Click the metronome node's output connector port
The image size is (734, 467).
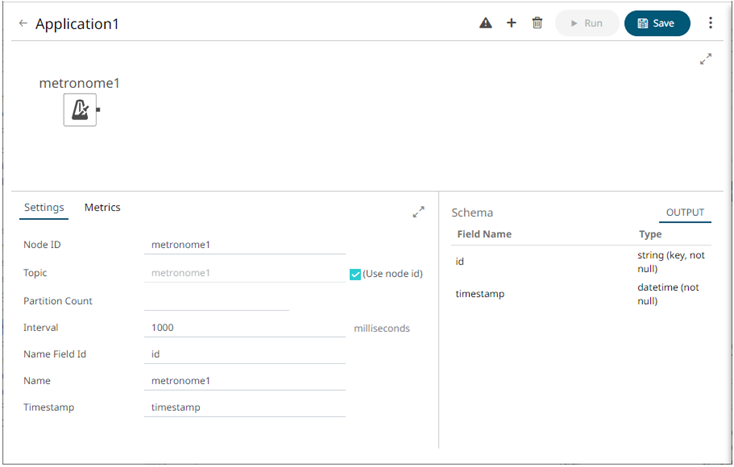coord(98,110)
